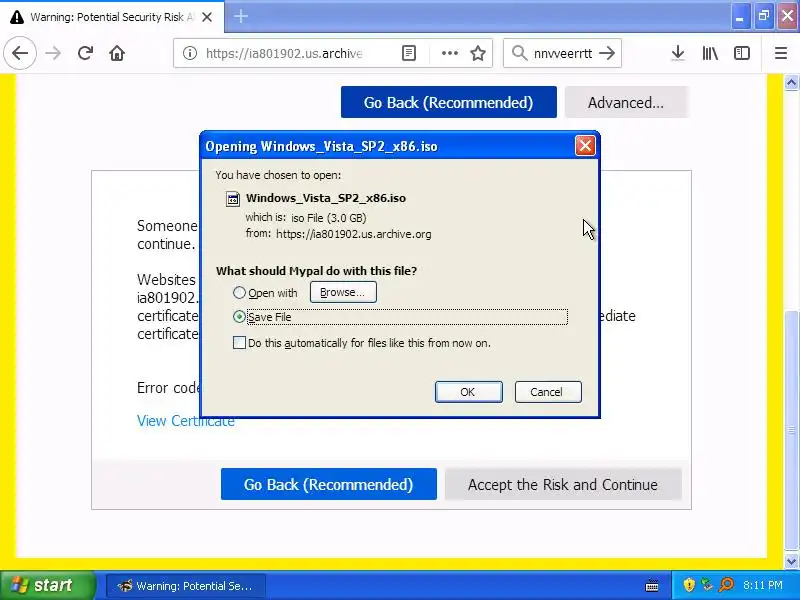Open the Library icon
The image size is (800, 600).
click(710, 53)
